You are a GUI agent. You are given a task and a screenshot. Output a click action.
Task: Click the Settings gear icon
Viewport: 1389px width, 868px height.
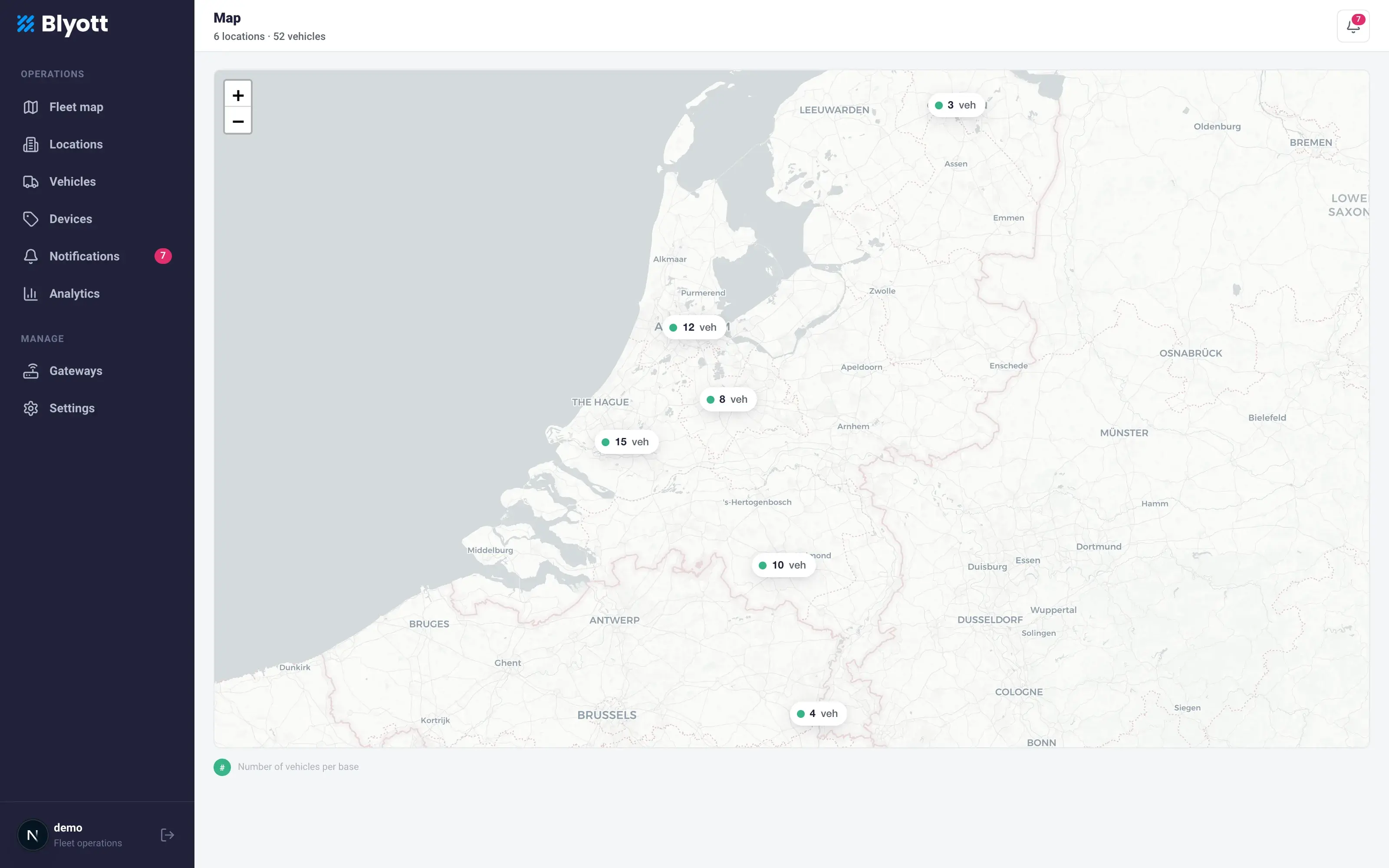(x=30, y=409)
